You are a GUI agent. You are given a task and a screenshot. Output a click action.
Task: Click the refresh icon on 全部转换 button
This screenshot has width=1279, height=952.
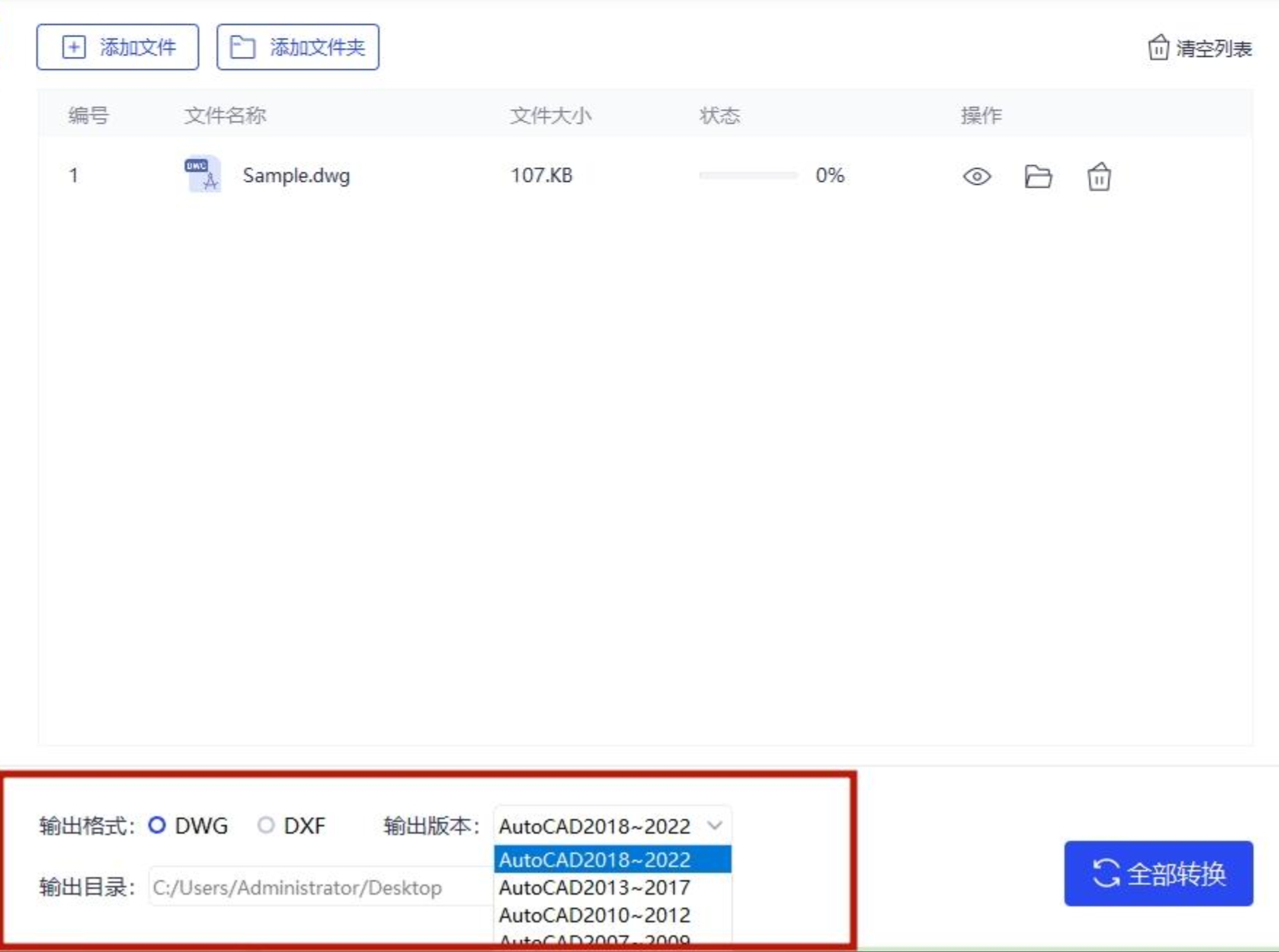click(x=1106, y=873)
